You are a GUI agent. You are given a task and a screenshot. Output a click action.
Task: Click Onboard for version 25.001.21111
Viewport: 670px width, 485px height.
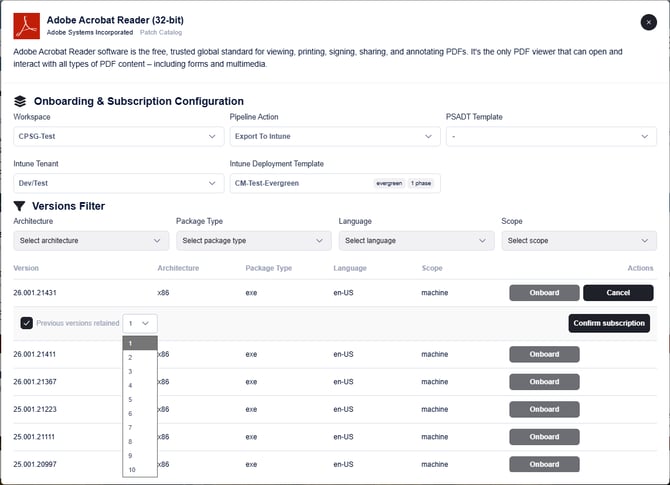(544, 437)
